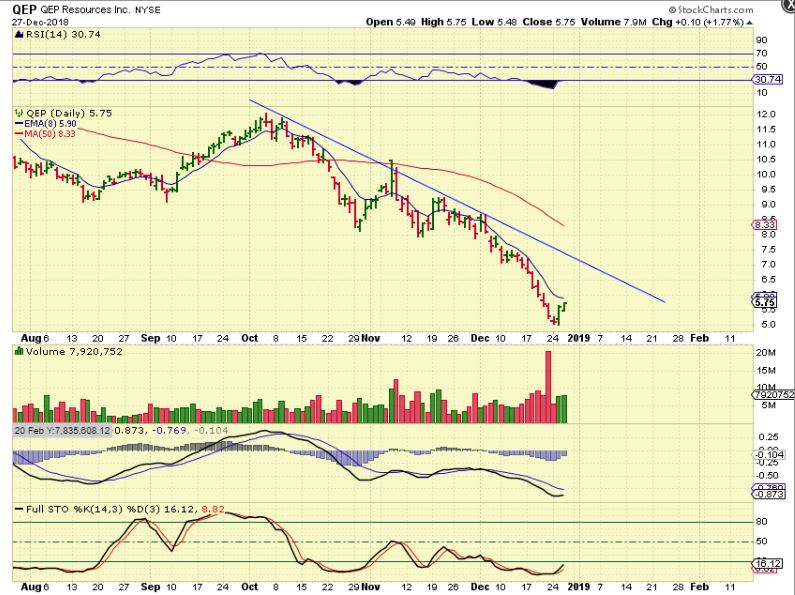
Task: Click the tallest red volume bar
Action: coord(548,387)
